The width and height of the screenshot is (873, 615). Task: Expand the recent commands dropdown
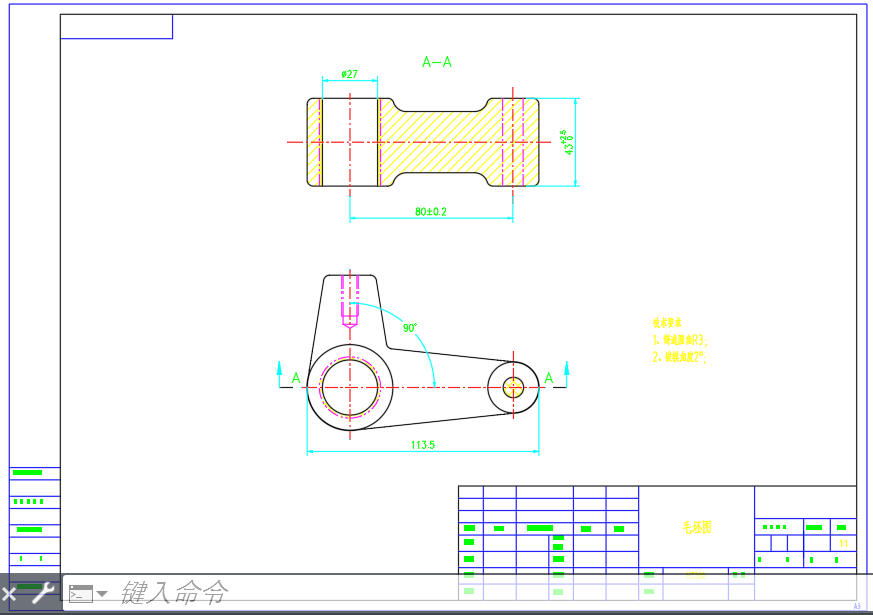pos(102,594)
